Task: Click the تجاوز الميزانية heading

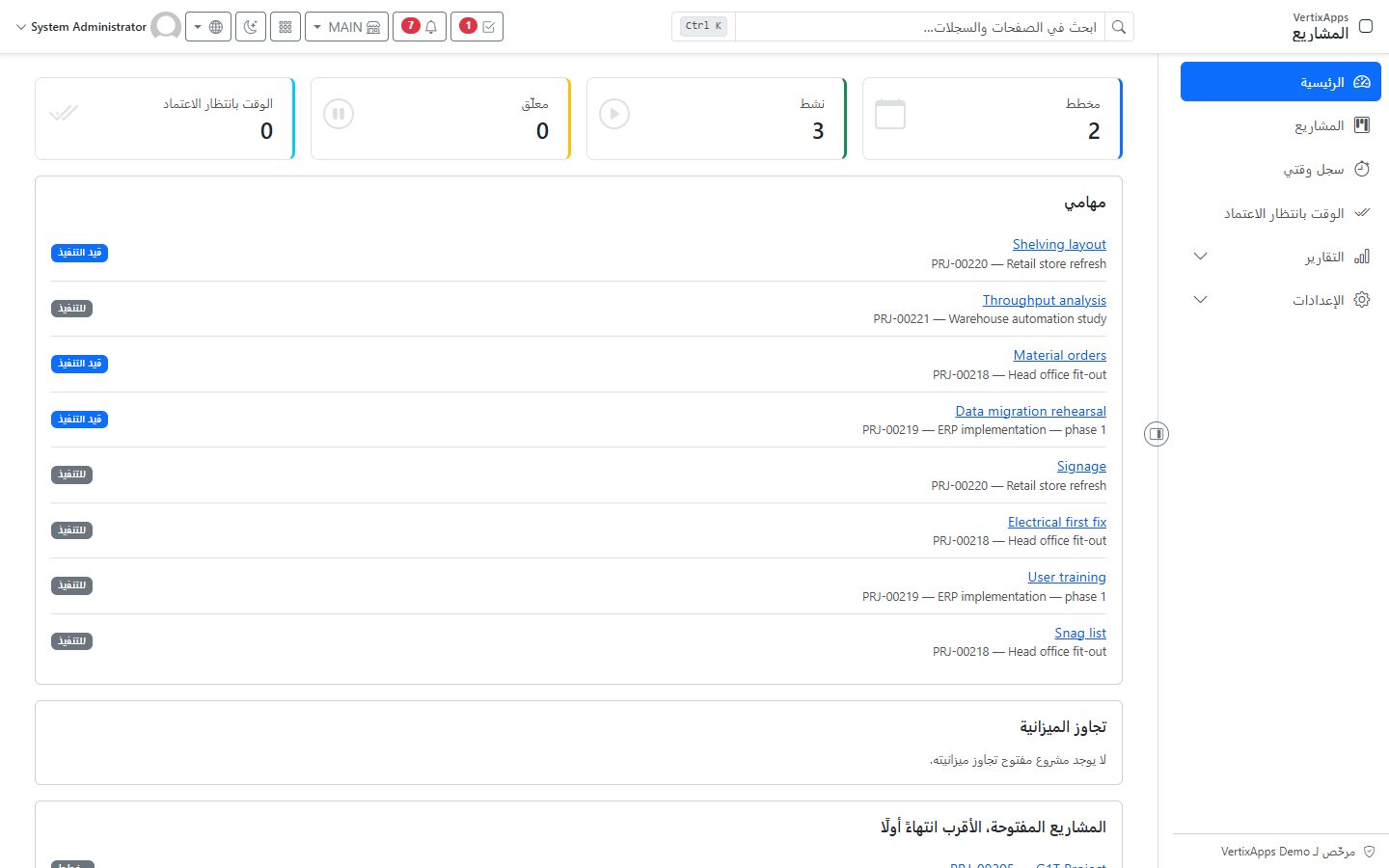Action: pos(1063,726)
